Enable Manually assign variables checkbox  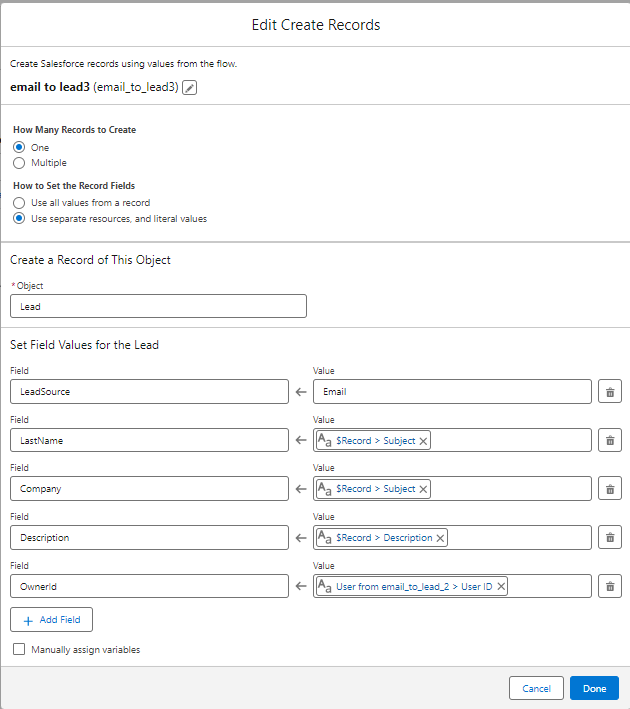(x=19, y=650)
